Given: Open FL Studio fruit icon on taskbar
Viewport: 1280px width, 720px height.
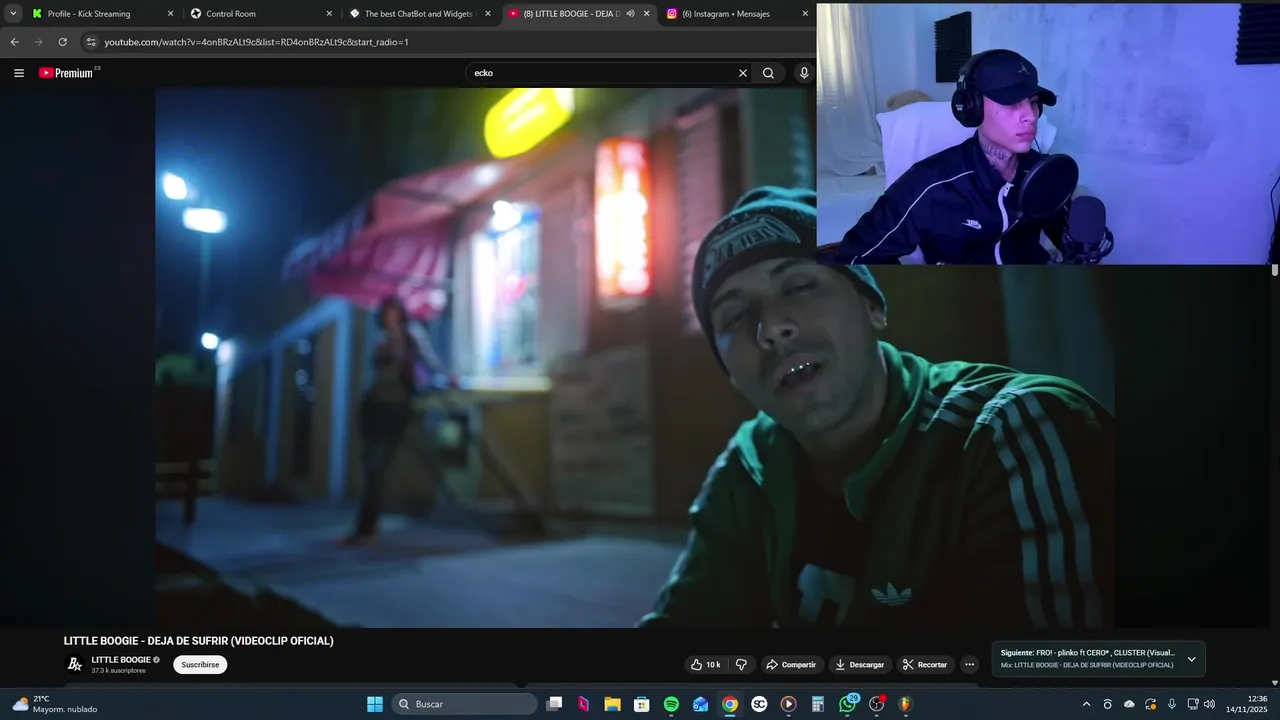Looking at the screenshot, I should [906, 704].
